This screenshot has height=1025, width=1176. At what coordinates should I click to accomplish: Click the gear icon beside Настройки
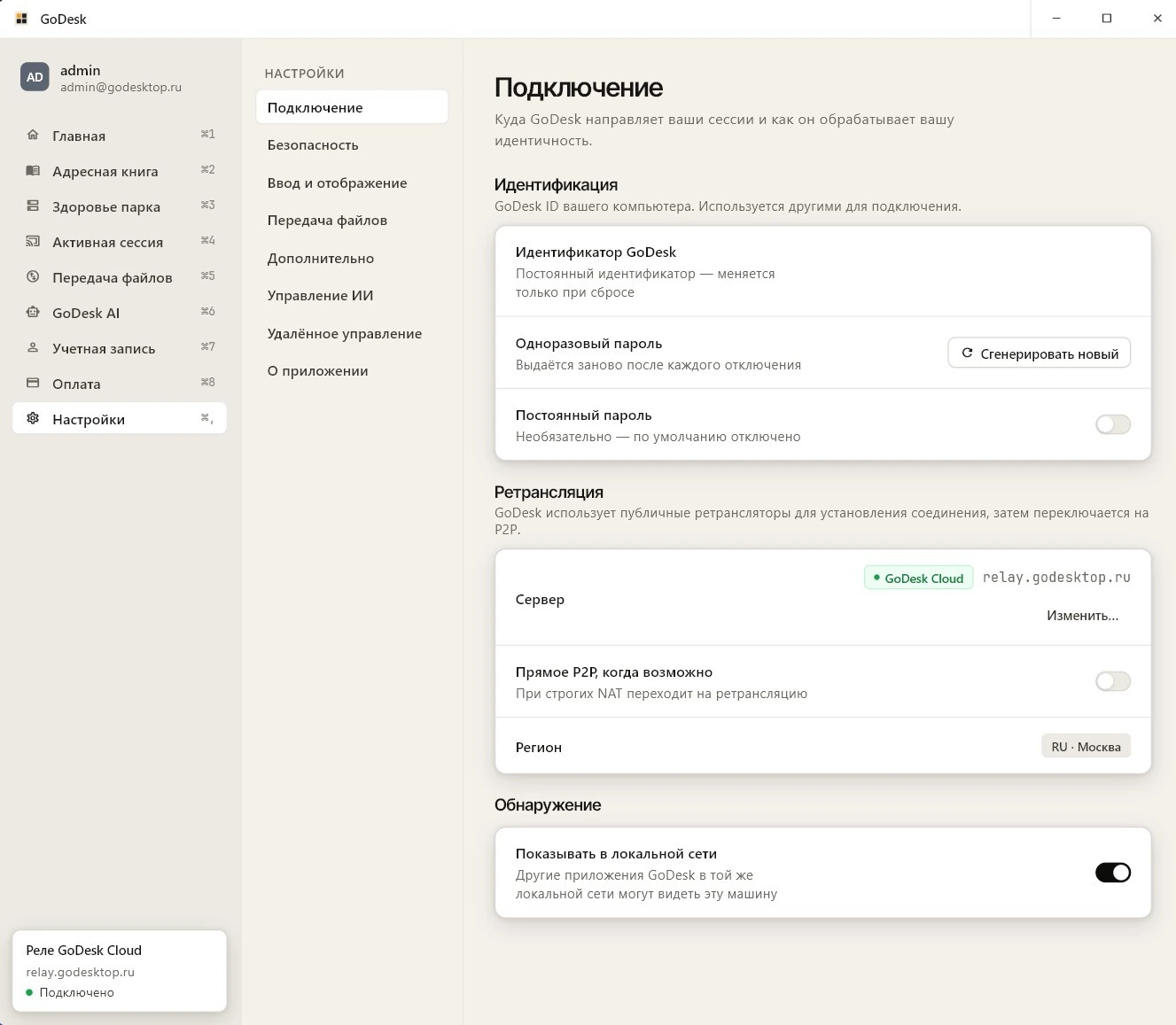pos(33,418)
